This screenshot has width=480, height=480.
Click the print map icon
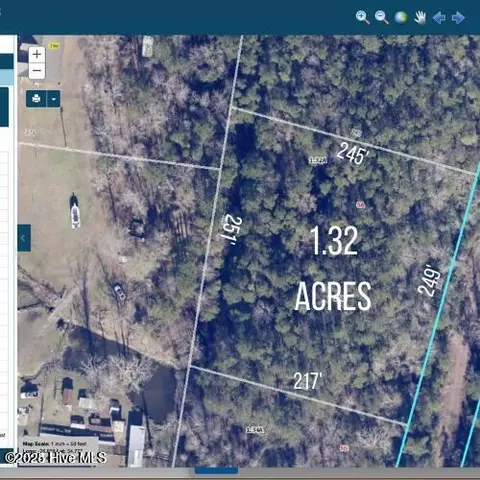click(36, 99)
